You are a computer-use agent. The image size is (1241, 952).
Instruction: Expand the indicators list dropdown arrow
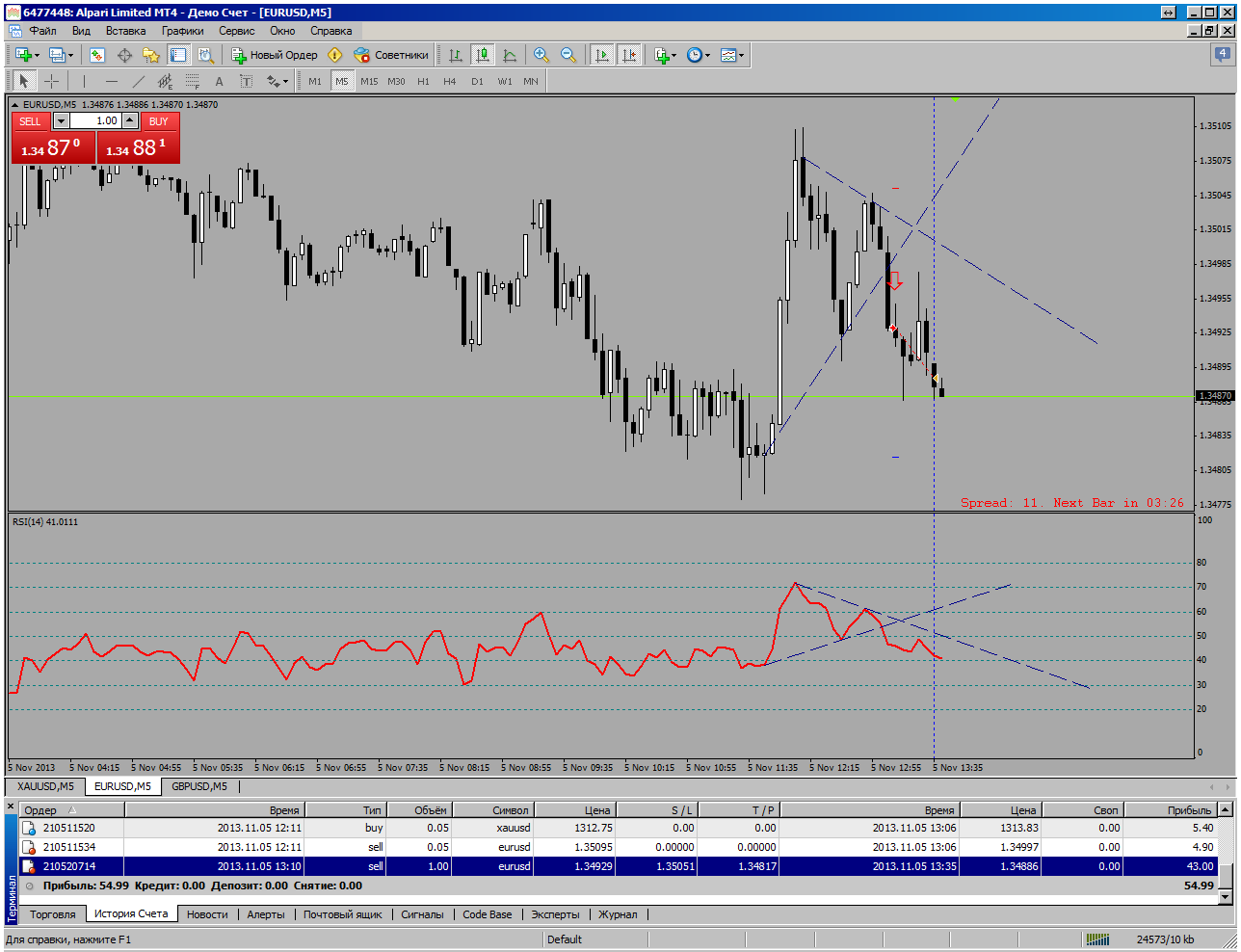(x=673, y=55)
